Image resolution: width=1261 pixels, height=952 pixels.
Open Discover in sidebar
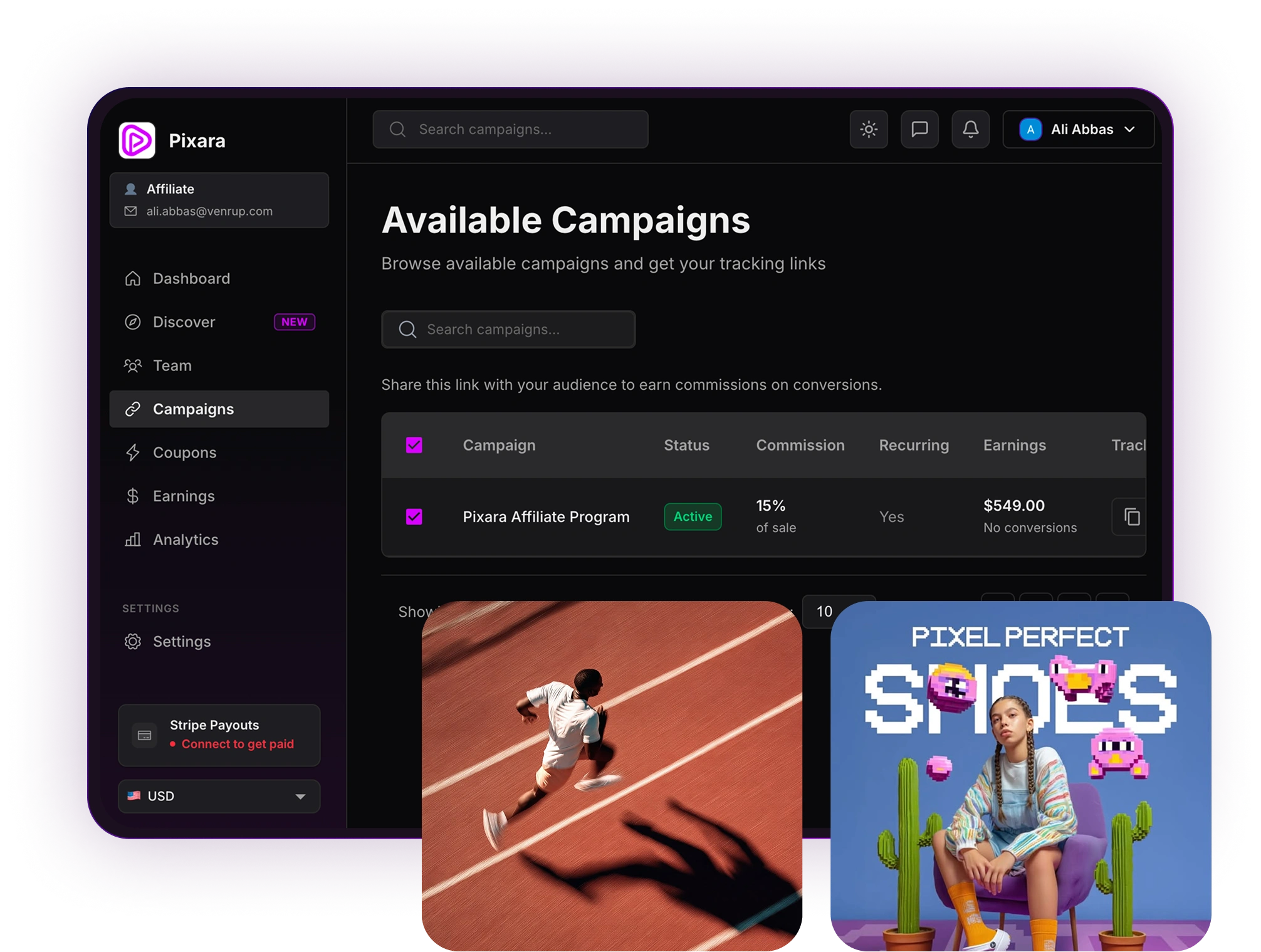(x=219, y=322)
